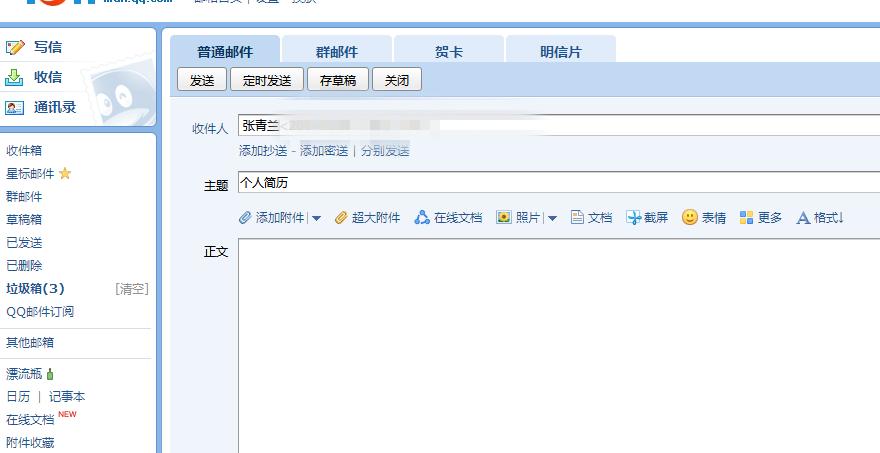The image size is (880, 453).
Task: Click the 主题 subject field containing 个人简历
Action: click(559, 182)
